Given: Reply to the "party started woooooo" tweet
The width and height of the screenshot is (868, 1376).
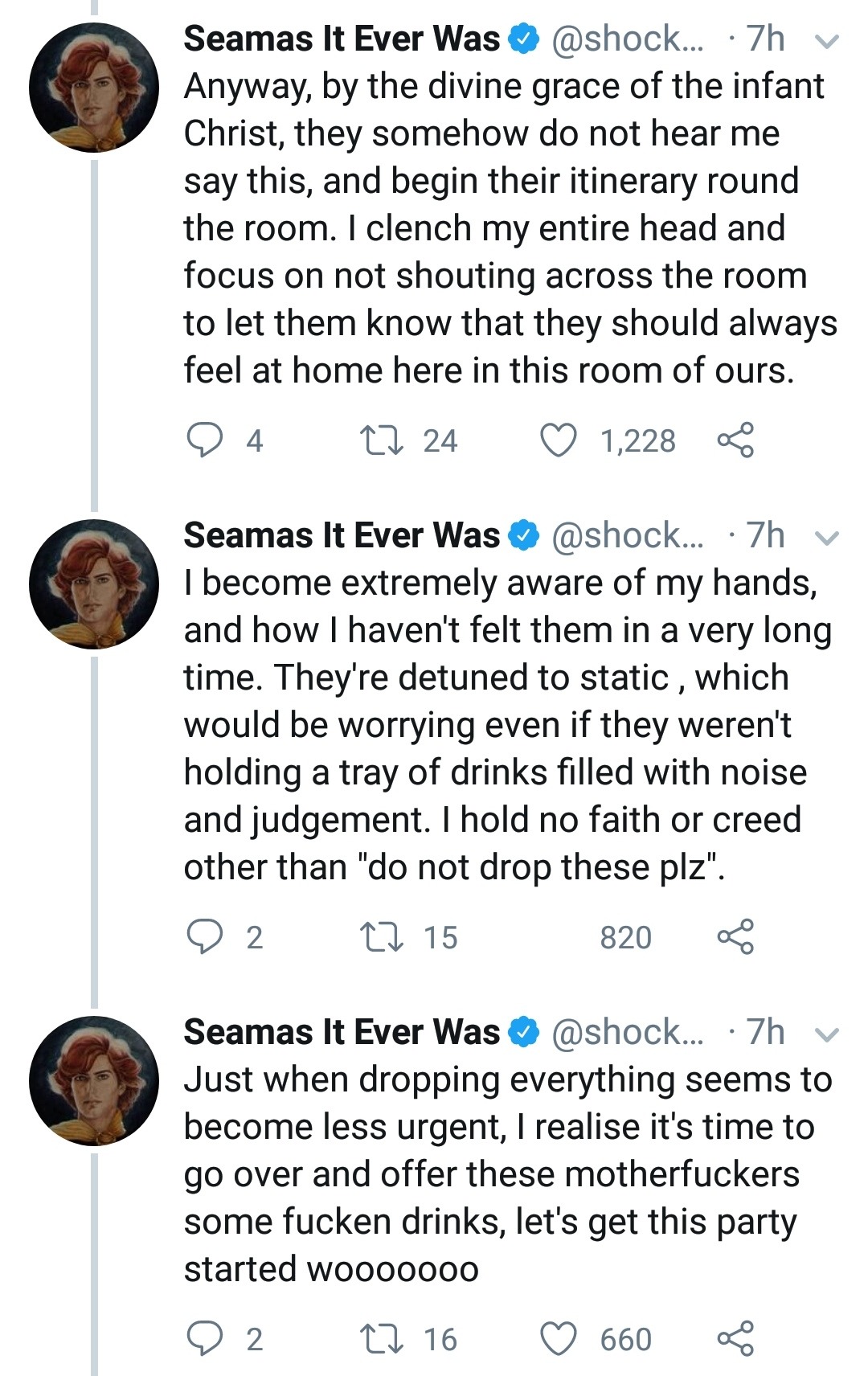Looking at the screenshot, I should [204, 1339].
